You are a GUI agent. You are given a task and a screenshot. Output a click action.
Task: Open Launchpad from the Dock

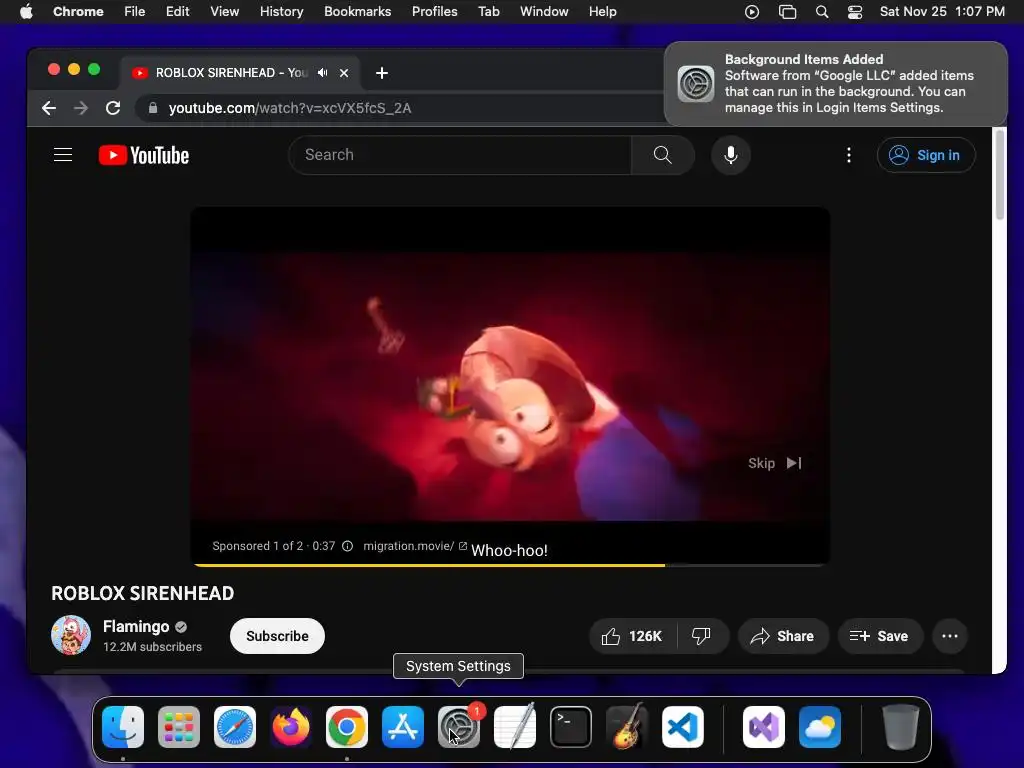(179, 727)
